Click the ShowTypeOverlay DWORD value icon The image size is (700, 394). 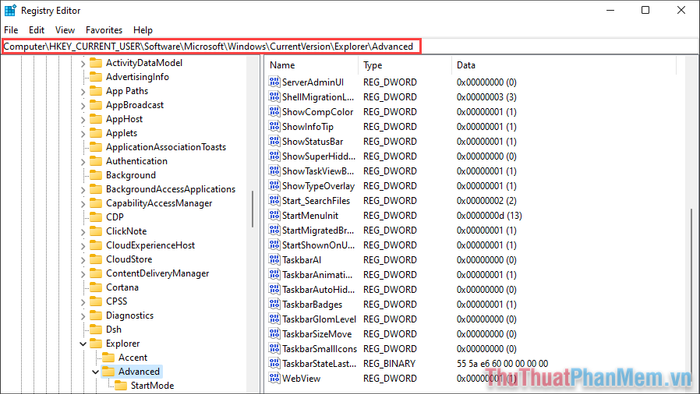click(274, 185)
